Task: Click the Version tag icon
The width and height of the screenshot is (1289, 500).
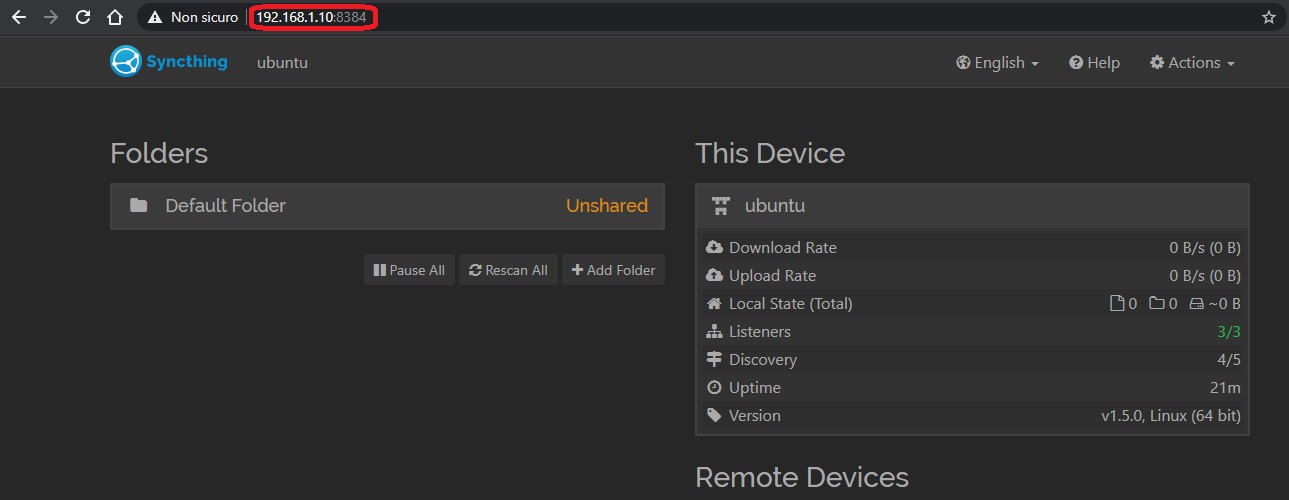Action: click(714, 415)
